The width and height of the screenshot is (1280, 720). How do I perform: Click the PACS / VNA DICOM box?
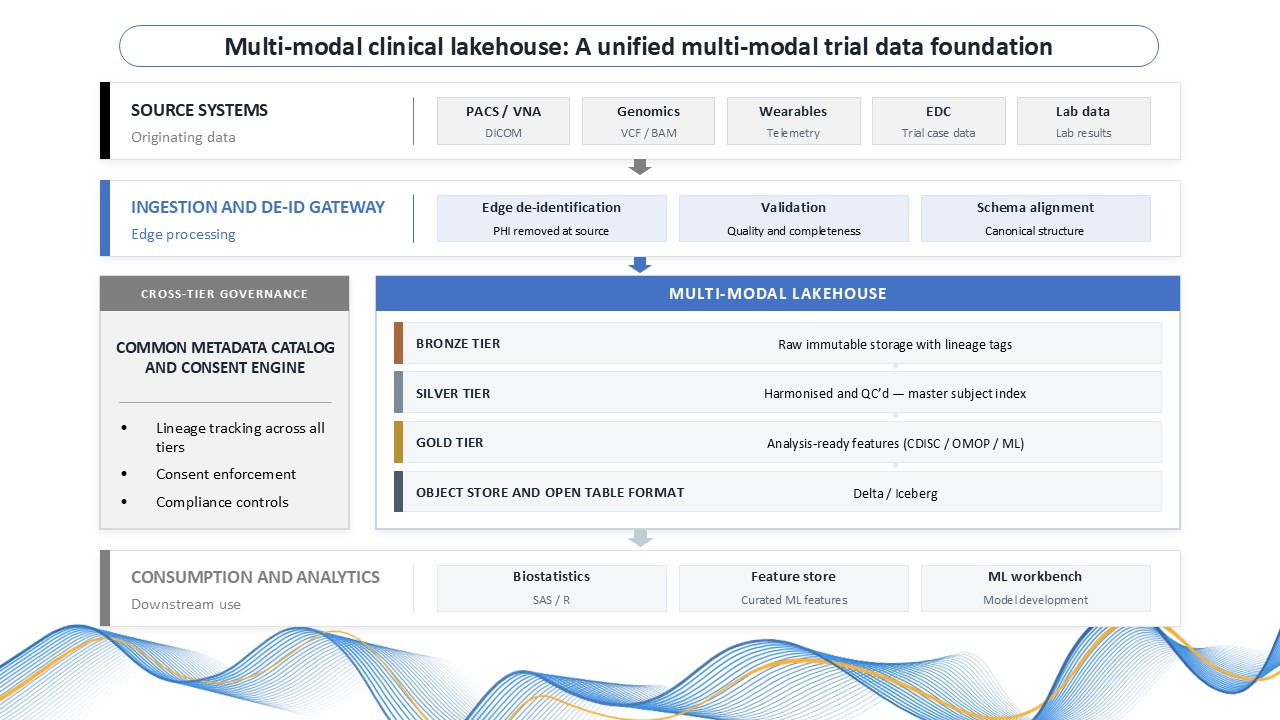503,121
